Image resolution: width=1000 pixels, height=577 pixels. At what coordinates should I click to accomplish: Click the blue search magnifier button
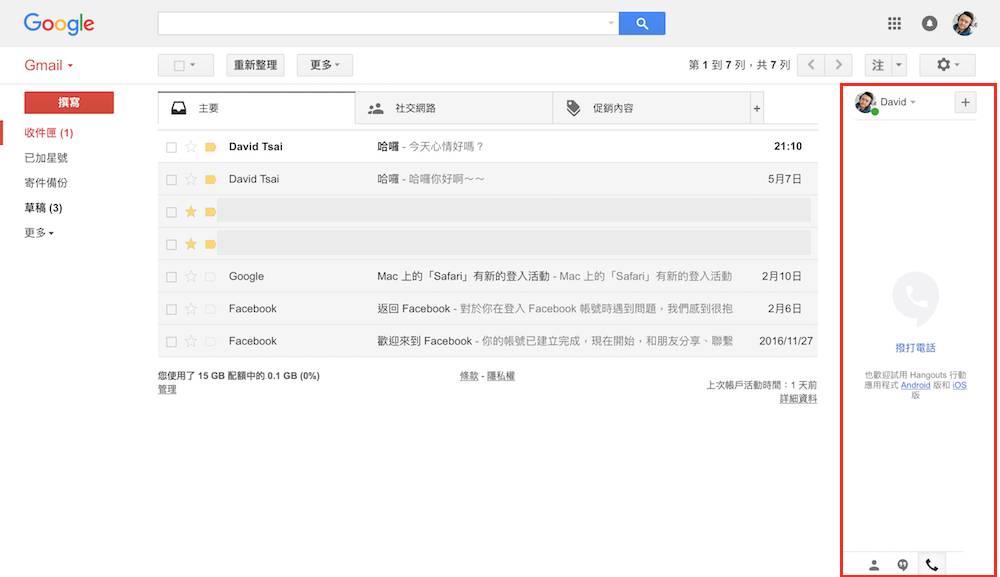tap(641, 24)
